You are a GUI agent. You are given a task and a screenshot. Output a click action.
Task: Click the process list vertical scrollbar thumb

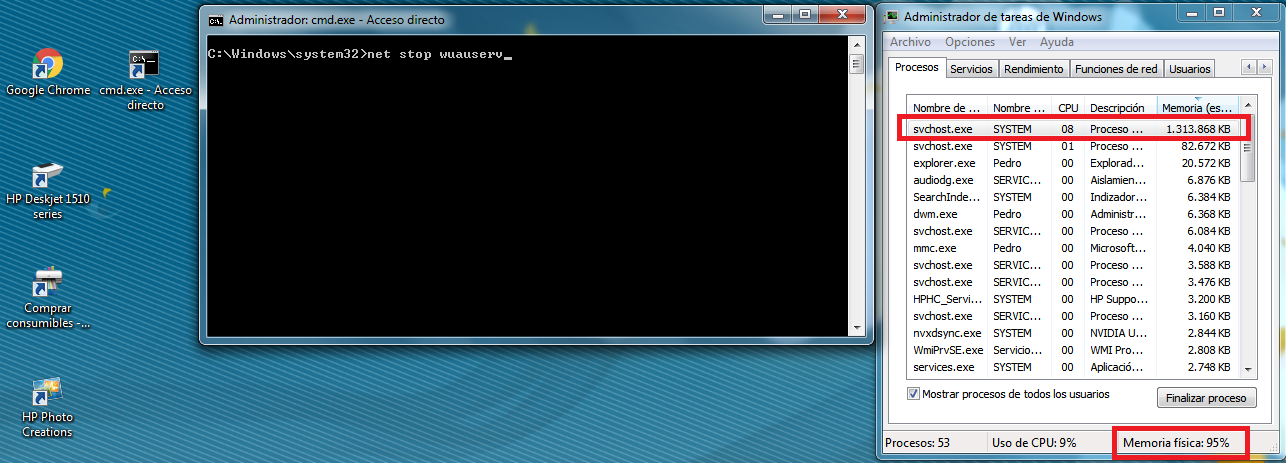point(1247,149)
